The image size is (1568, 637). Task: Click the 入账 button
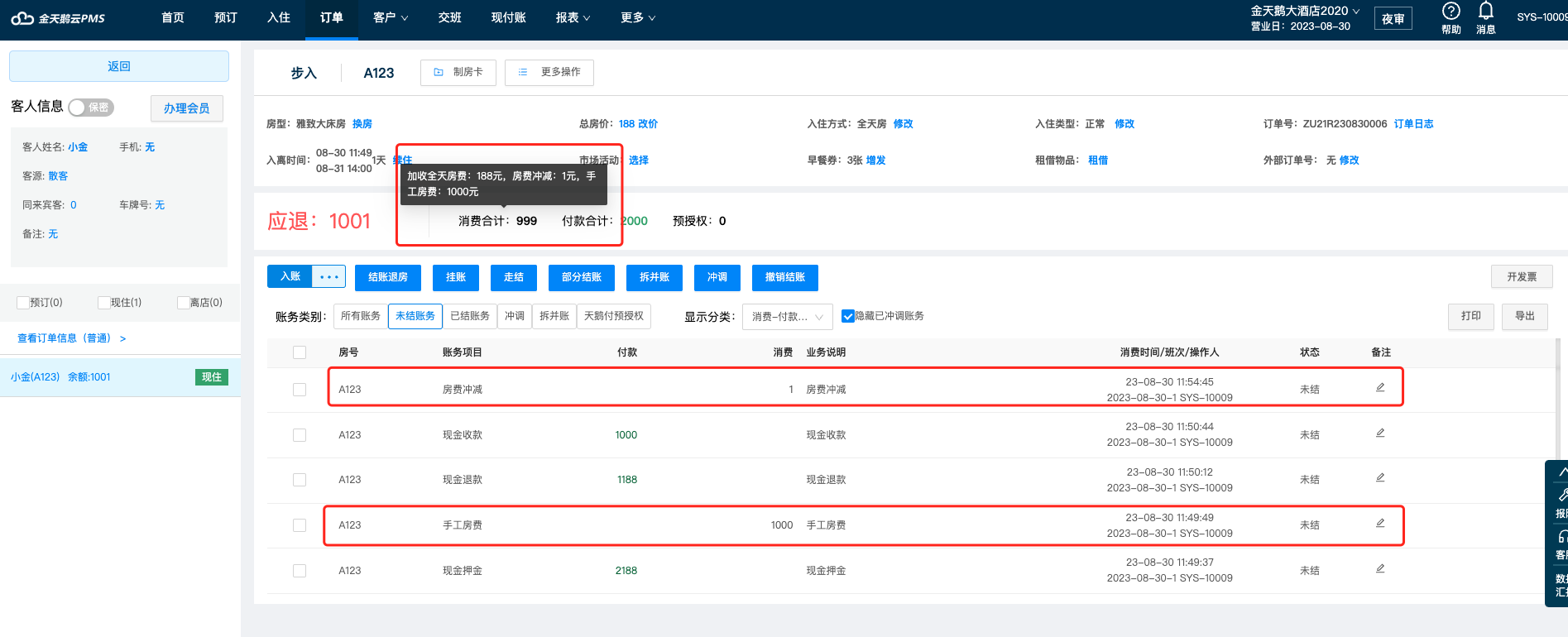tap(290, 276)
